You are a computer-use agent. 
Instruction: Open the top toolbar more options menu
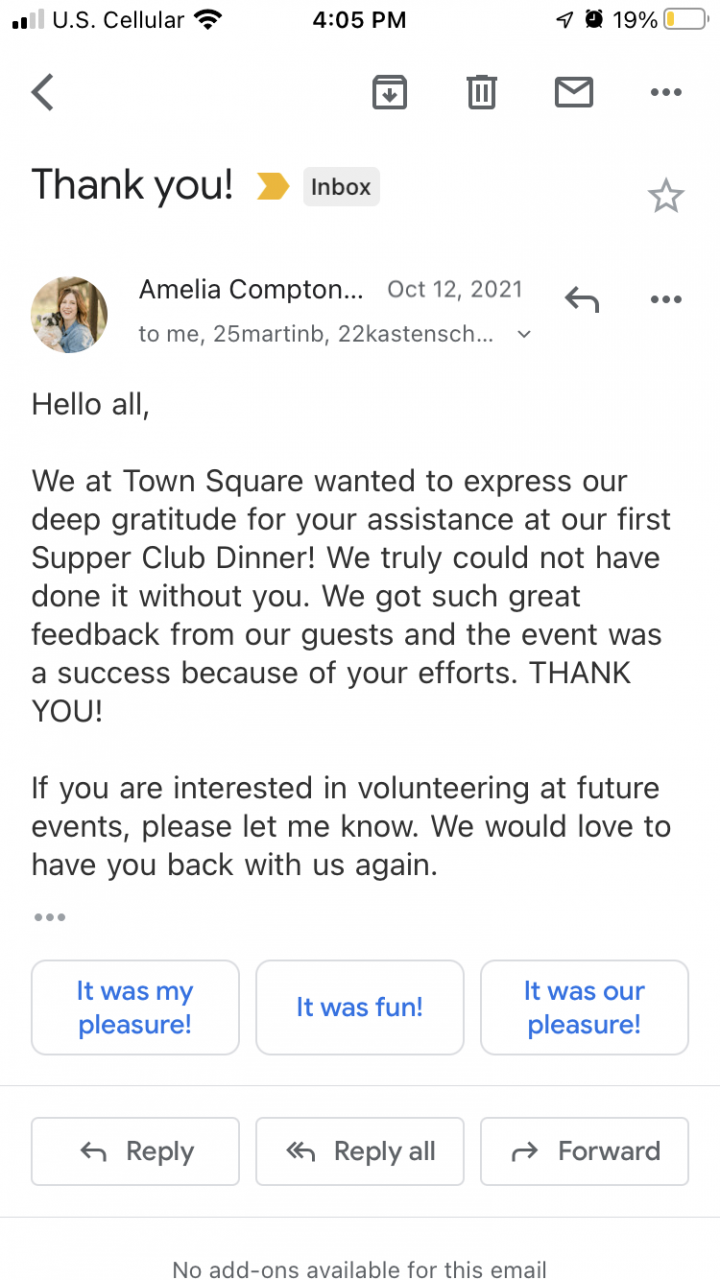point(666,92)
